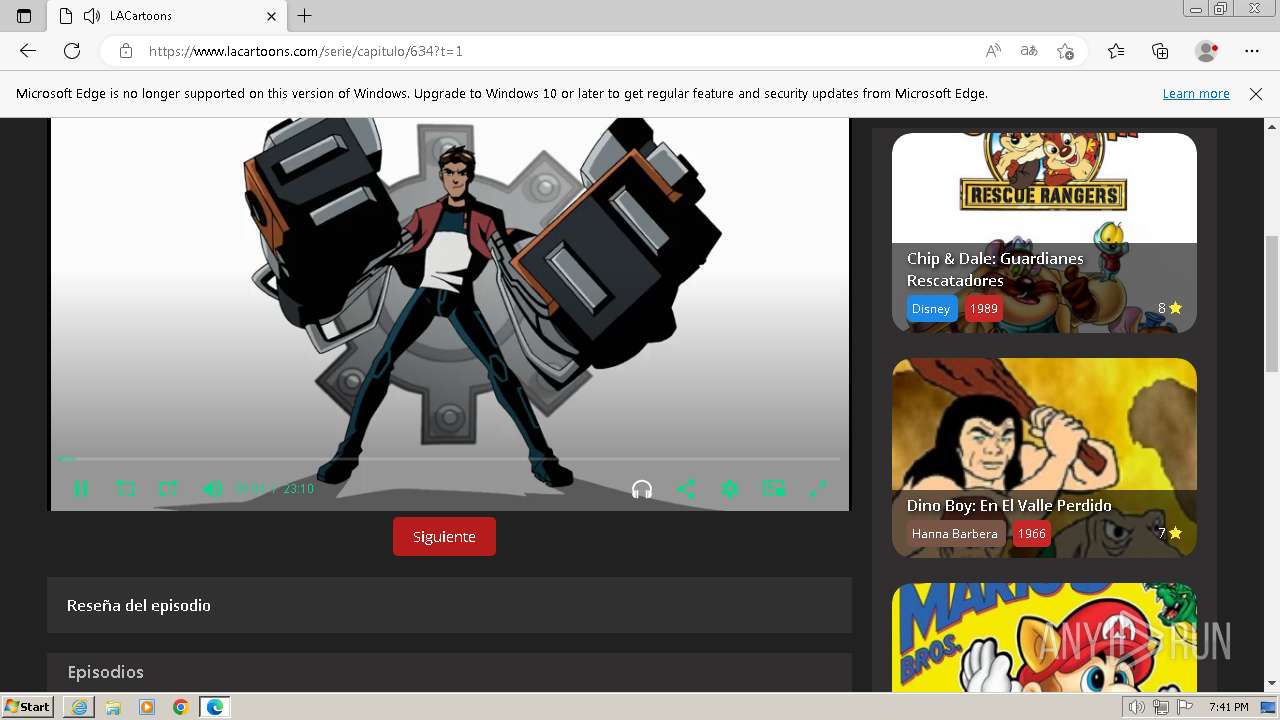
Task: Refresh the page
Action: (x=72, y=51)
